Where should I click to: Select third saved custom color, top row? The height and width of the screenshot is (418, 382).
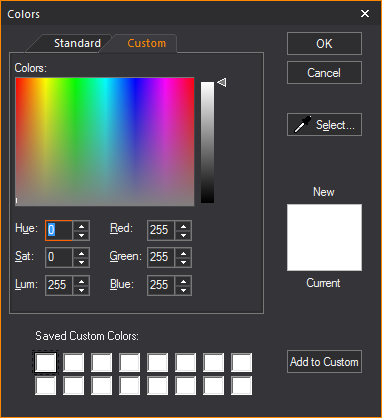point(102,362)
